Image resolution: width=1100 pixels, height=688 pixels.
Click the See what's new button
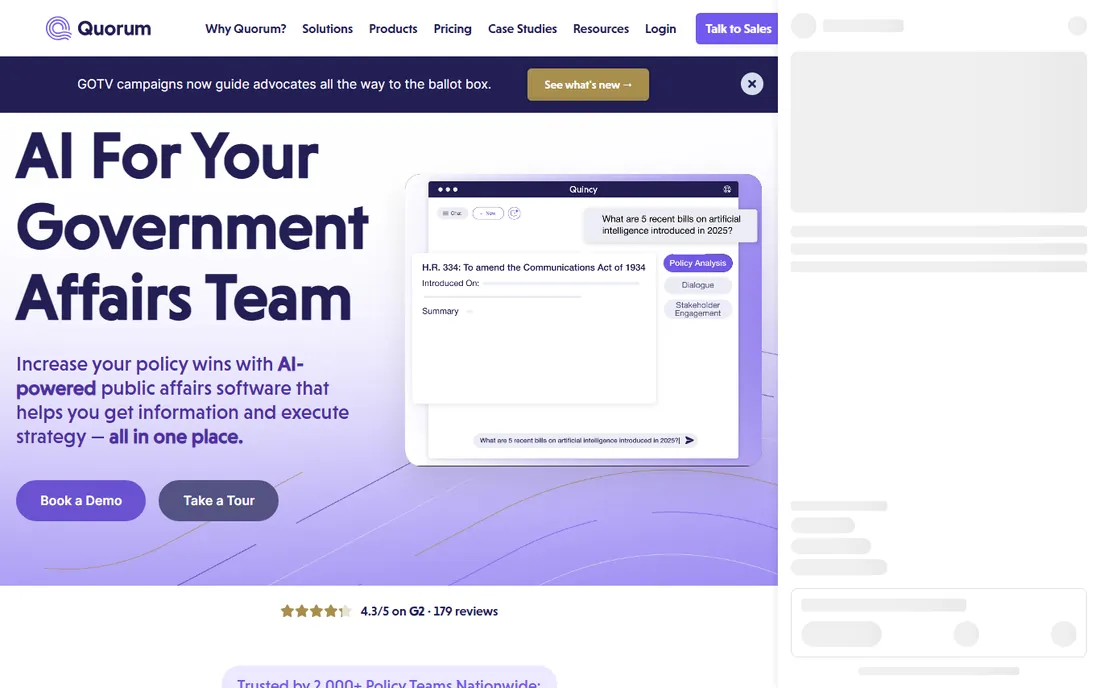click(x=588, y=85)
